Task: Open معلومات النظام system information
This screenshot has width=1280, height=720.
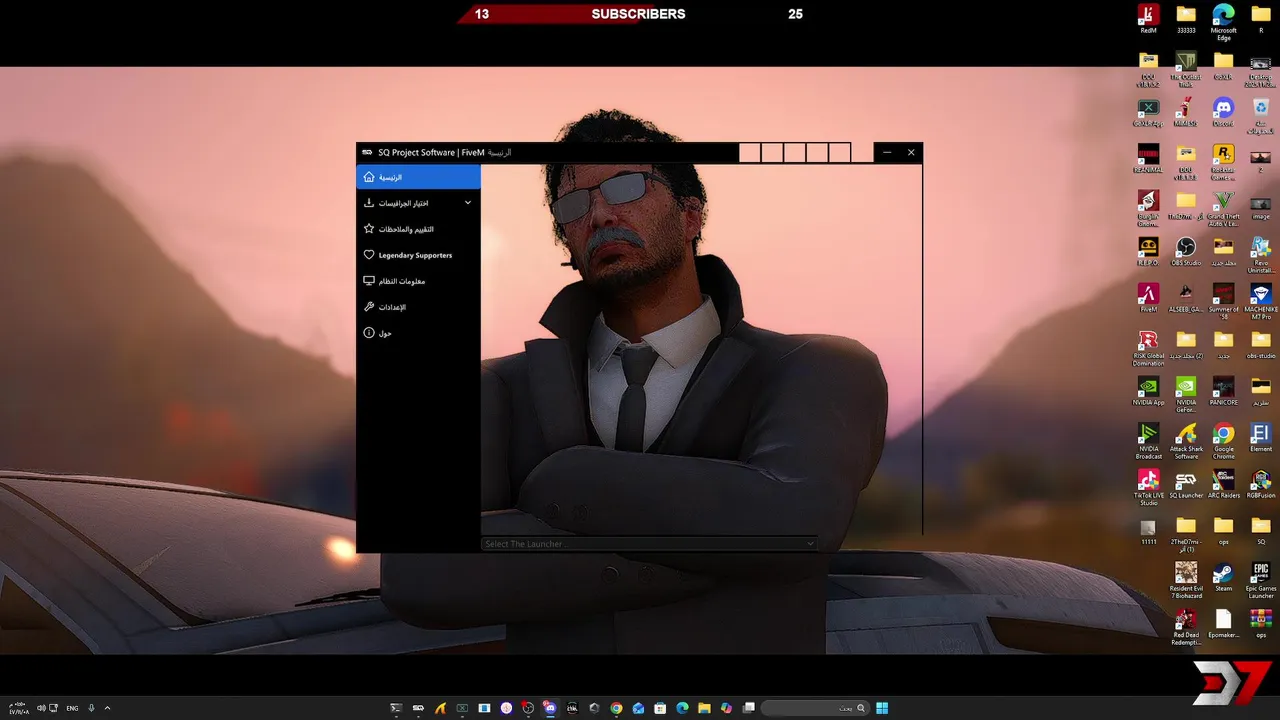Action: pyautogui.click(x=418, y=281)
